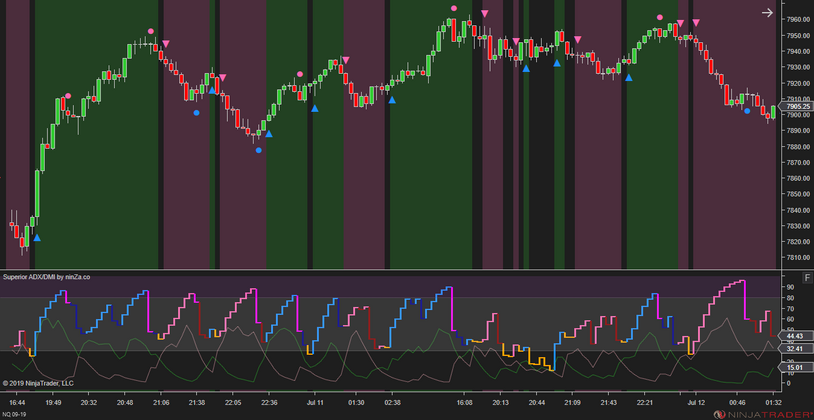Click the blue dot marker near 22:36 low

(258, 150)
